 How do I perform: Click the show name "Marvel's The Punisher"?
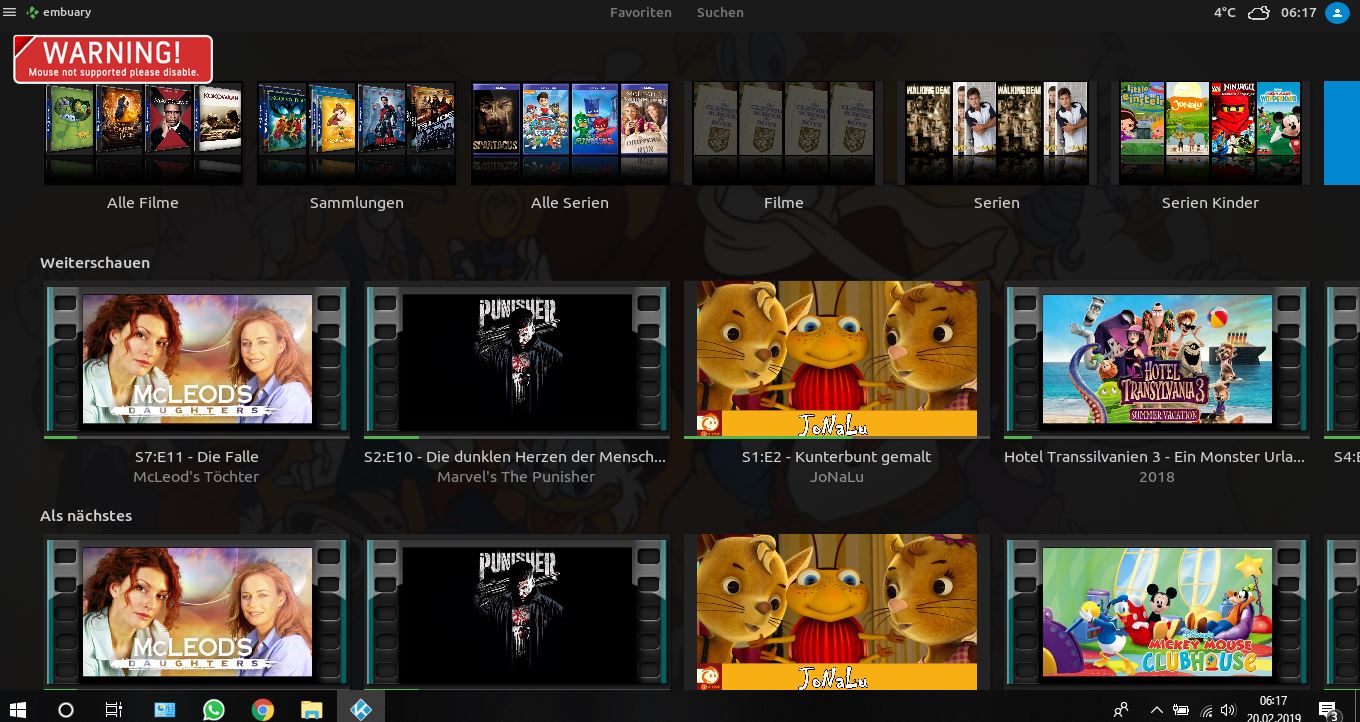(x=516, y=477)
